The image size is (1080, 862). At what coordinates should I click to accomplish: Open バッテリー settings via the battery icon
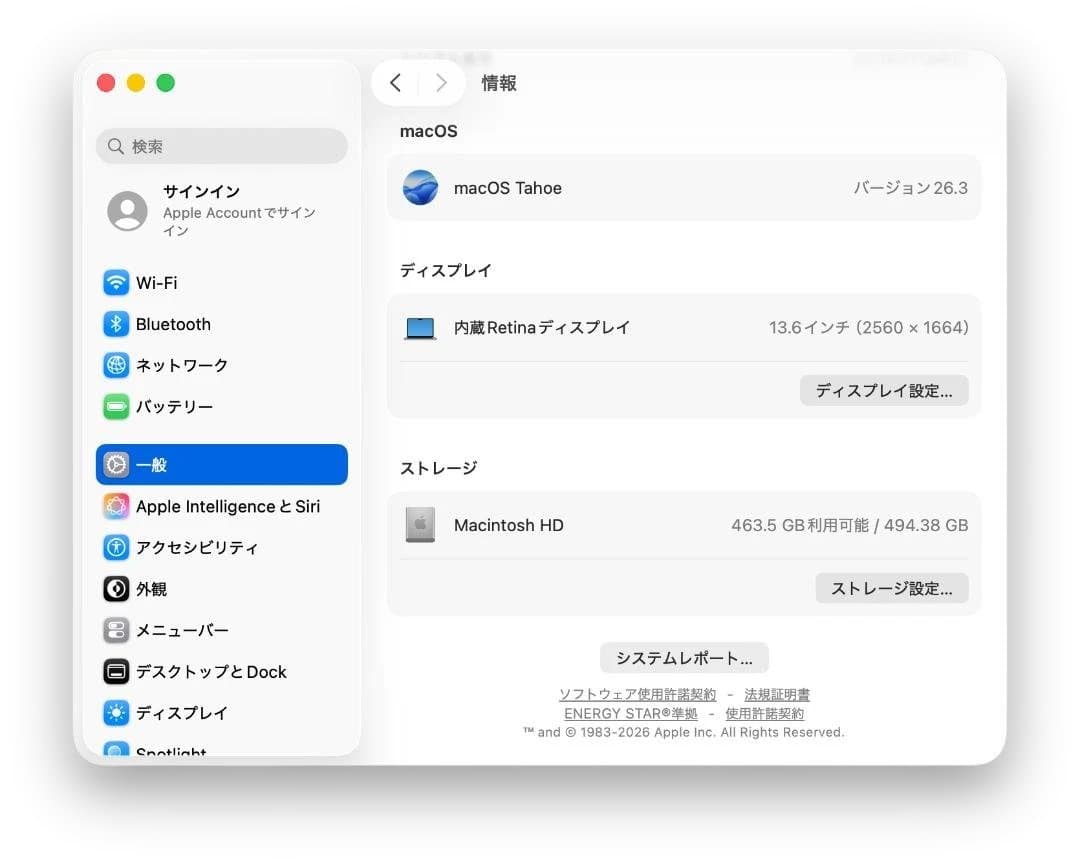(x=117, y=406)
